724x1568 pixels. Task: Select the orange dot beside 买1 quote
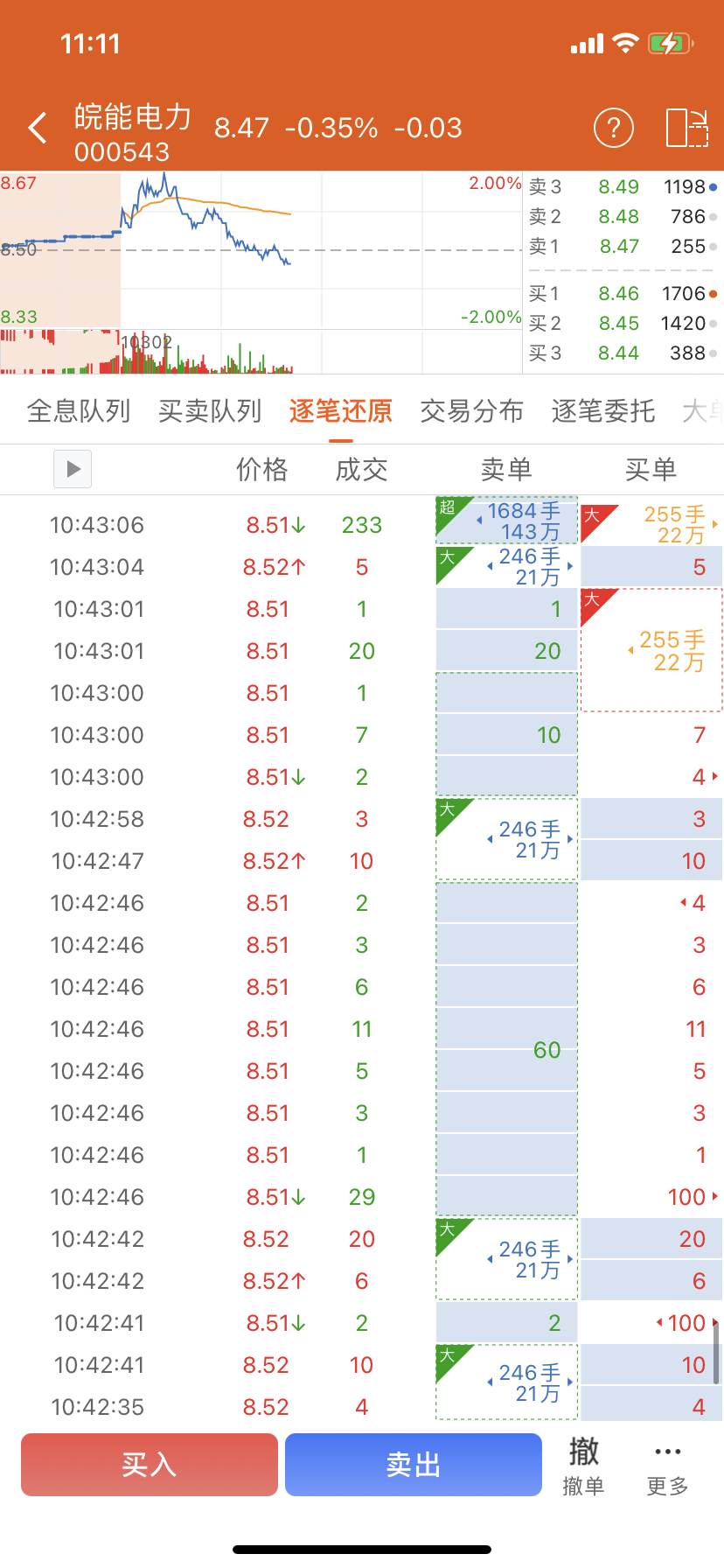(714, 294)
